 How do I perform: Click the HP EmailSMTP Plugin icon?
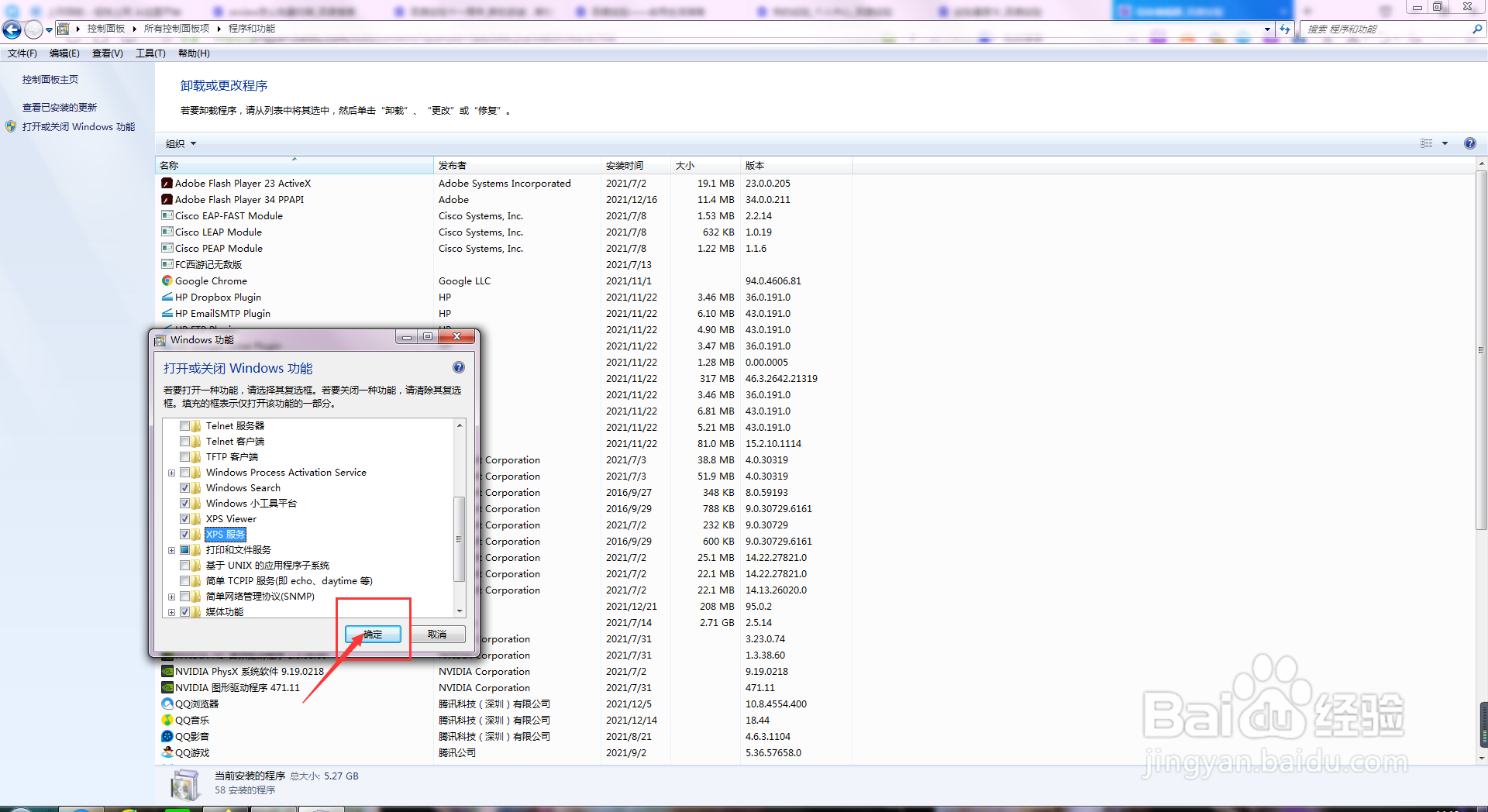(x=167, y=314)
